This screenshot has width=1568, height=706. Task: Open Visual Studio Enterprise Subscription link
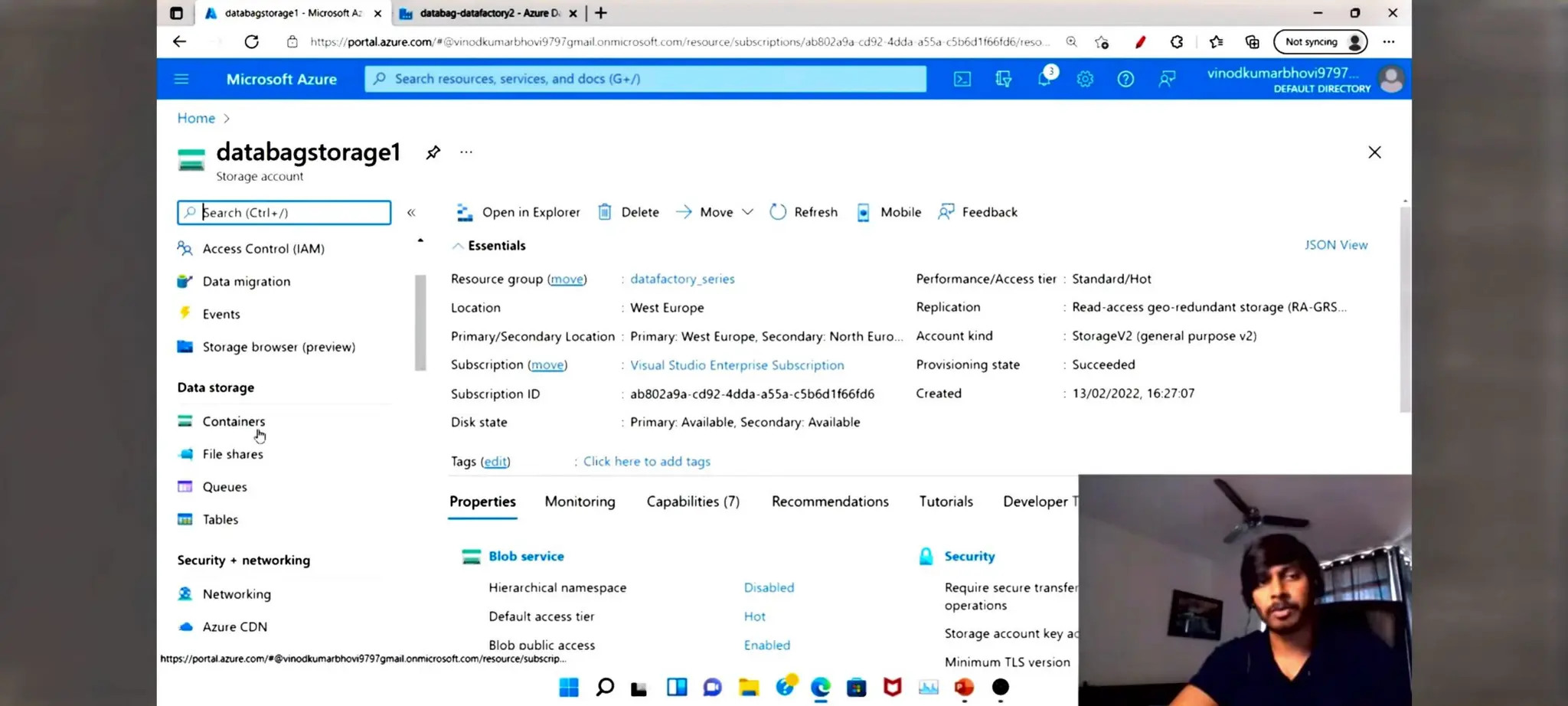pyautogui.click(x=737, y=365)
